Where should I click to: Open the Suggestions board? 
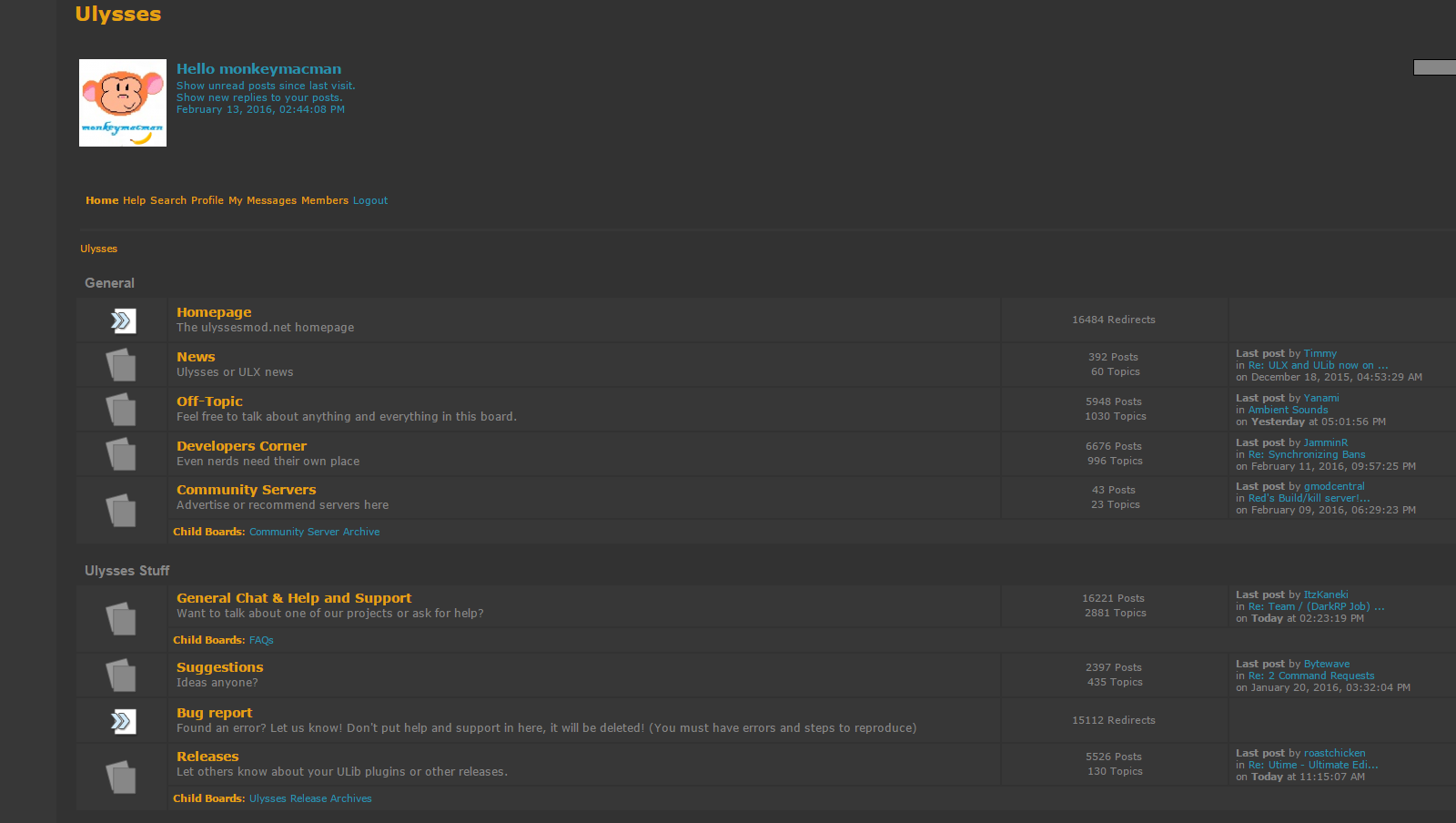pyautogui.click(x=219, y=667)
